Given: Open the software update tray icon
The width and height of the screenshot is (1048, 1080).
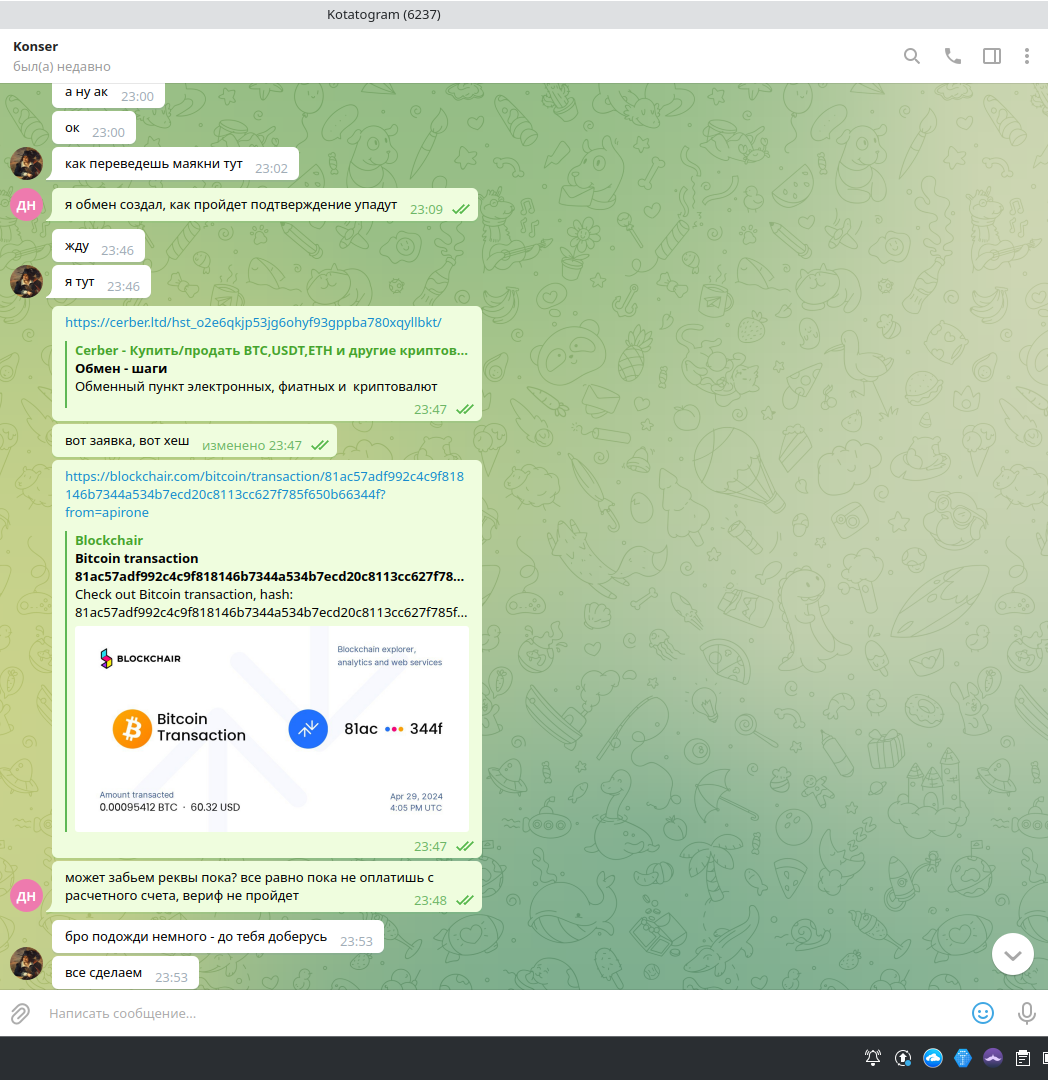Looking at the screenshot, I should 903,1057.
